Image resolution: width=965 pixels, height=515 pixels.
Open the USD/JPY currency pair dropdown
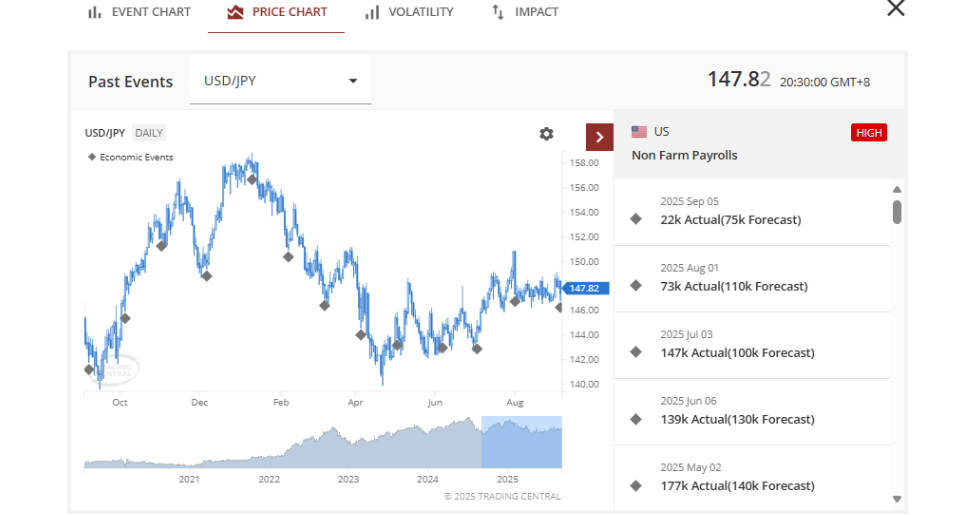280,81
